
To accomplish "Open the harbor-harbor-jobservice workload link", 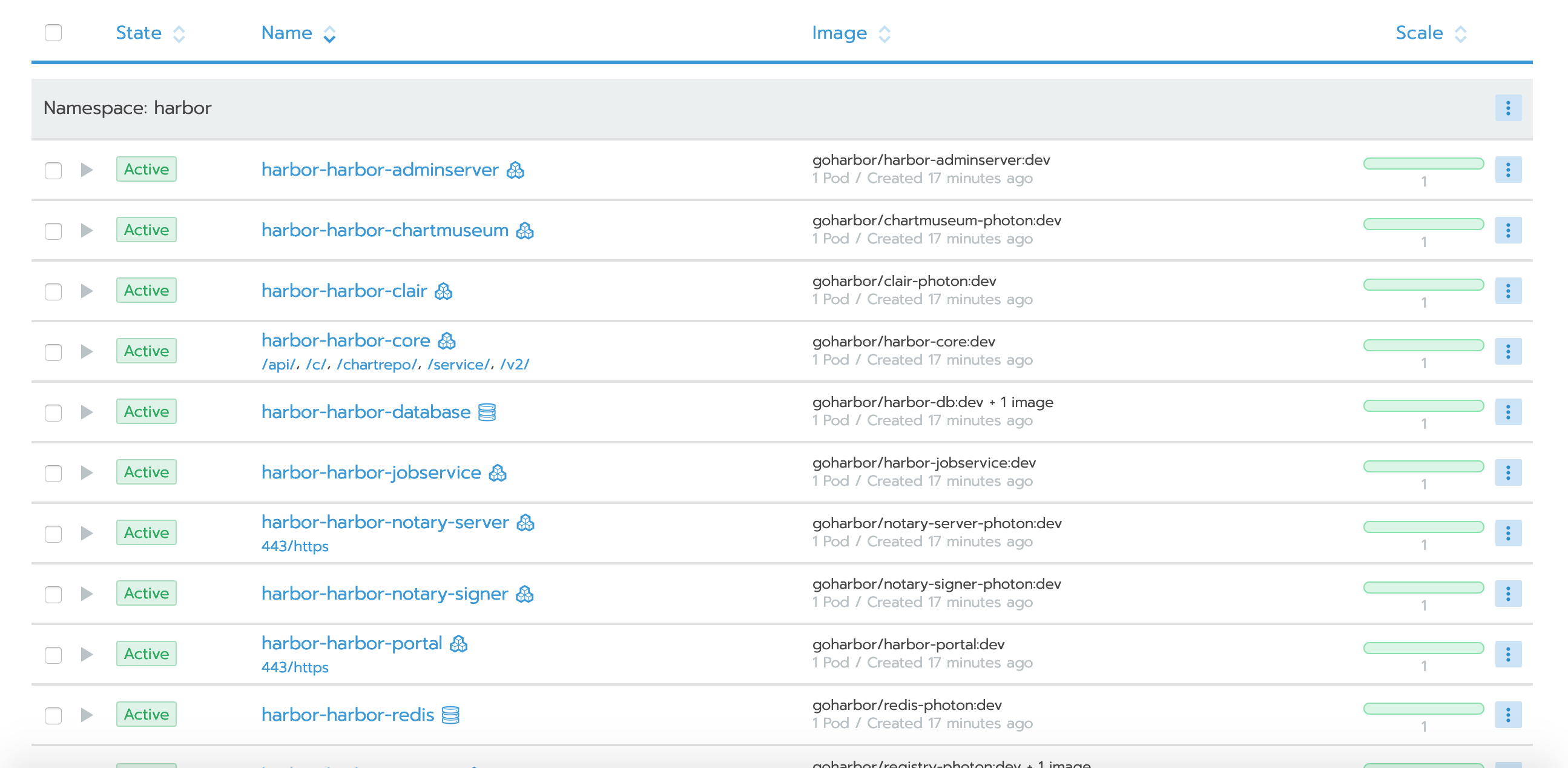I will click(x=371, y=472).
